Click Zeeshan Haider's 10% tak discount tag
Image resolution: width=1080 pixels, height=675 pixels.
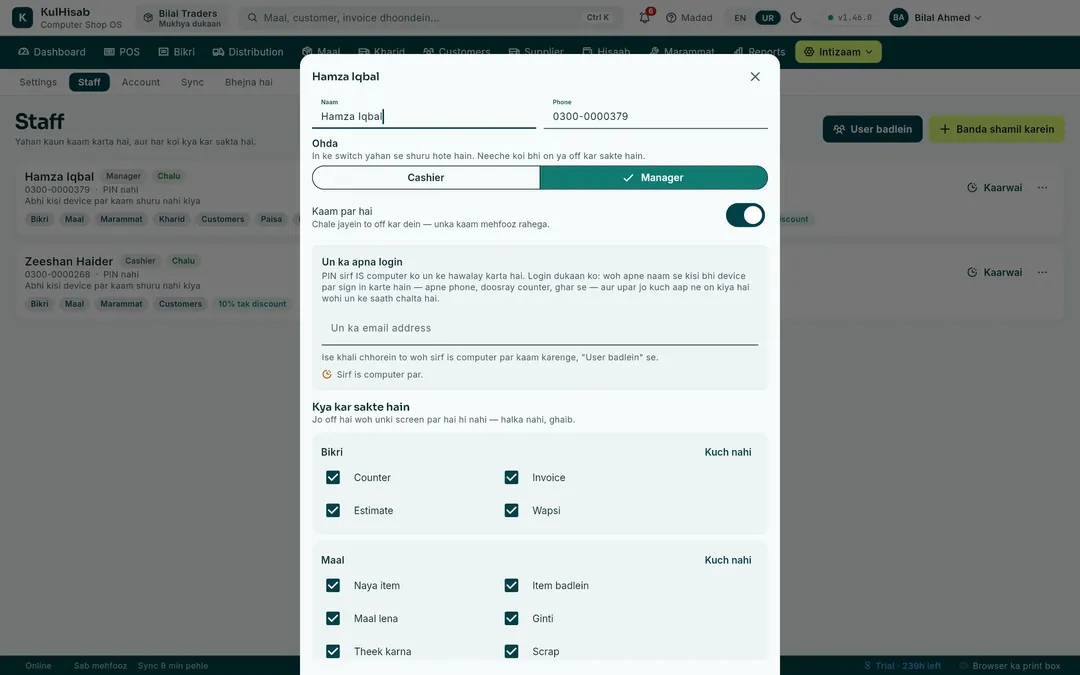point(252,304)
